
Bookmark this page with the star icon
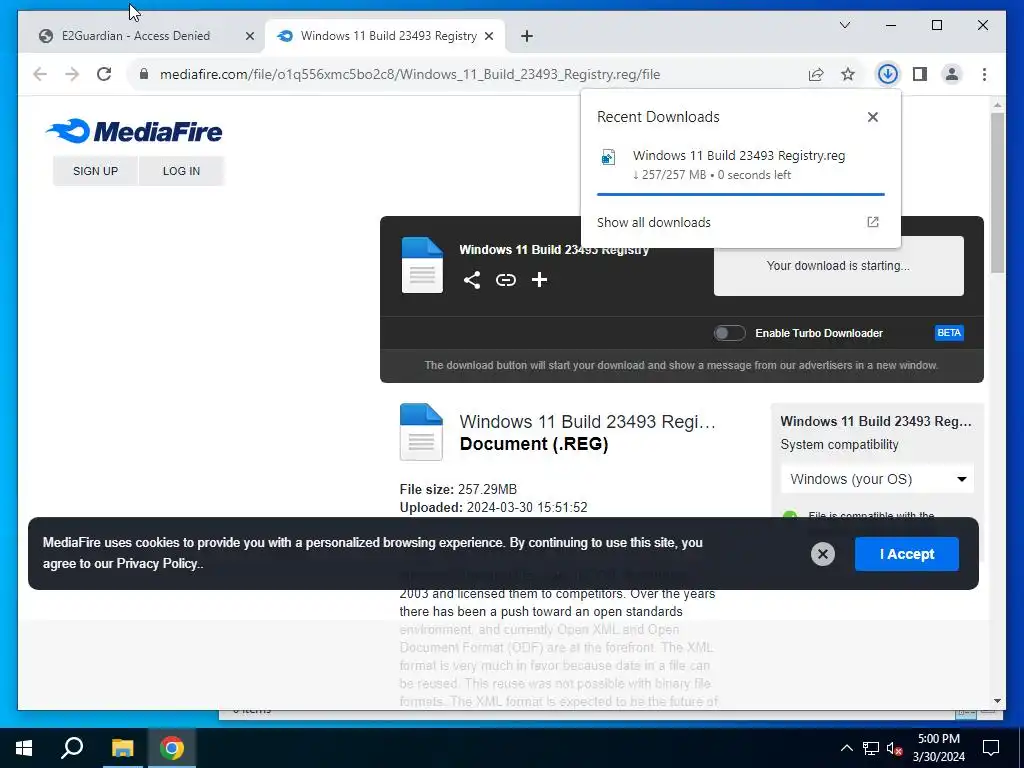click(x=848, y=74)
